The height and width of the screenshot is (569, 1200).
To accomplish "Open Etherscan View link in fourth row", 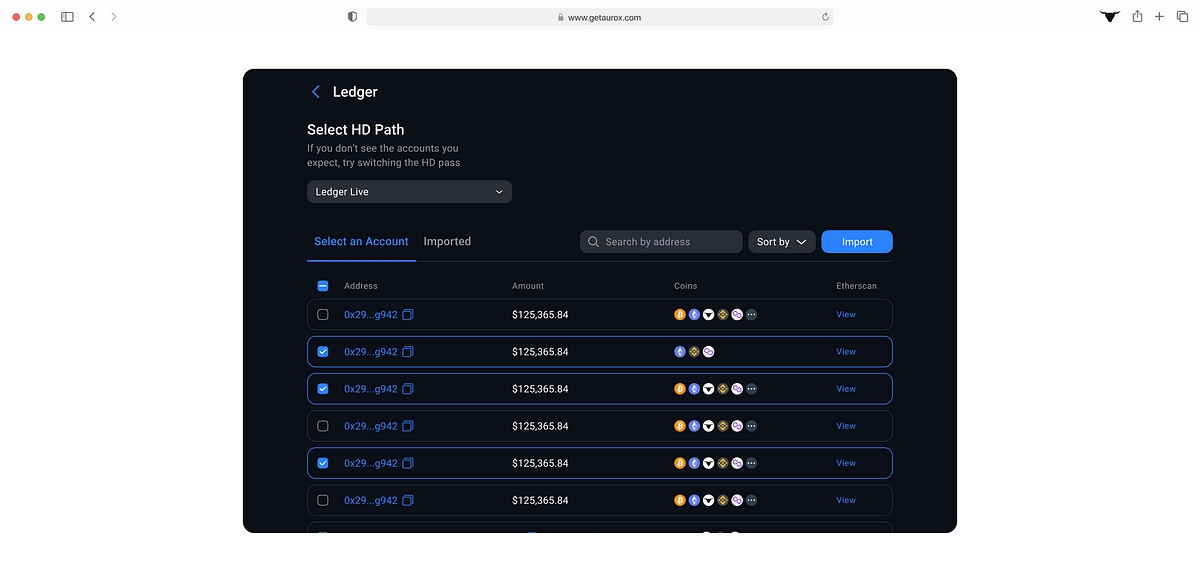I will coord(846,426).
